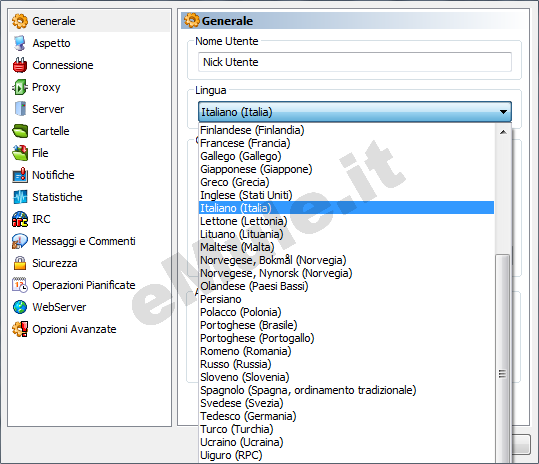539x464 pixels.
Task: Choose Finlandese (Finlandia) from language list
Action: pos(346,130)
